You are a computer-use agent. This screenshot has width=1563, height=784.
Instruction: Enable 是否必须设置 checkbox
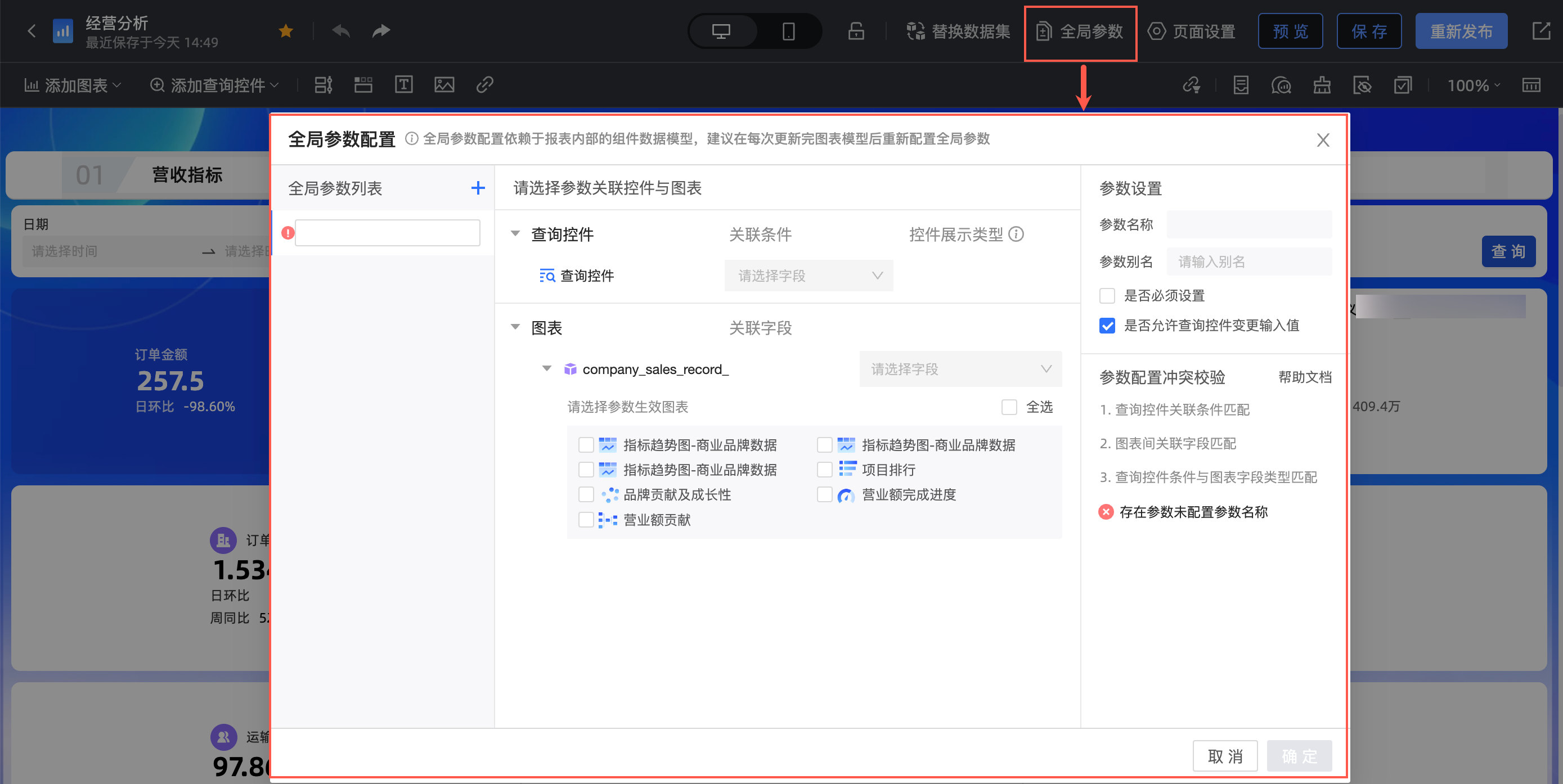[x=1107, y=296]
